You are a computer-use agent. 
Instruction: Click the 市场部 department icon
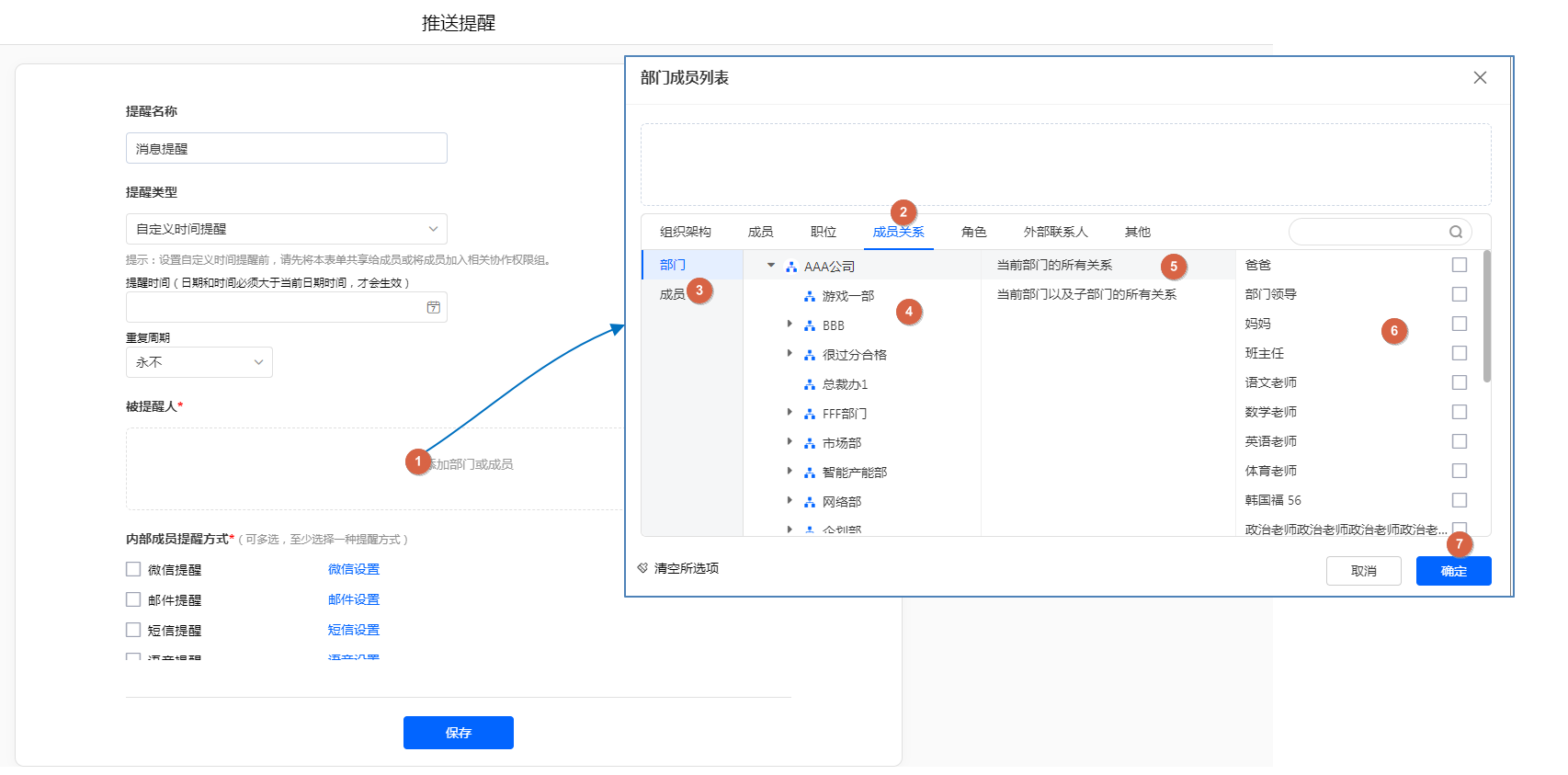(810, 443)
